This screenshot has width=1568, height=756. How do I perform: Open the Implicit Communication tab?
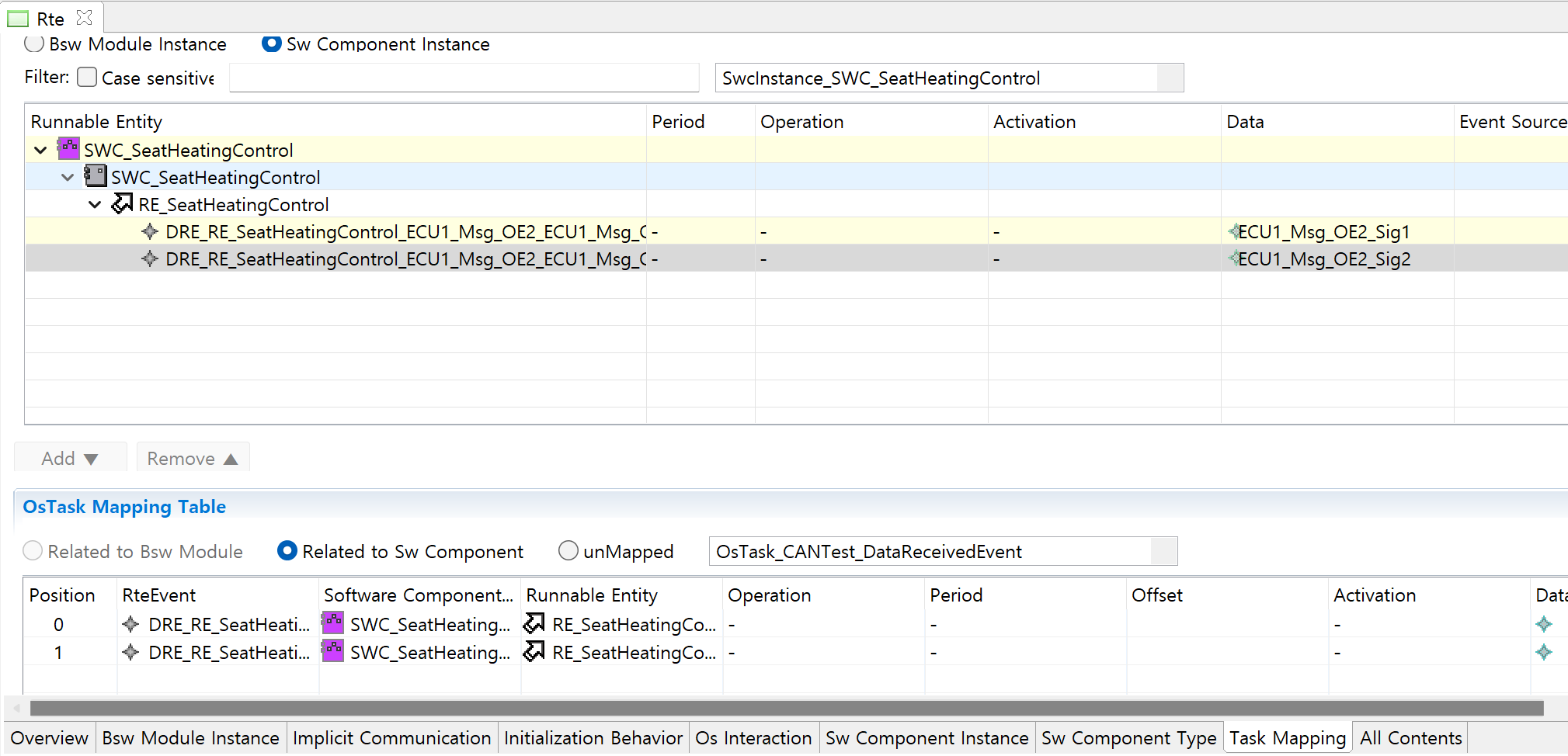[x=392, y=737]
